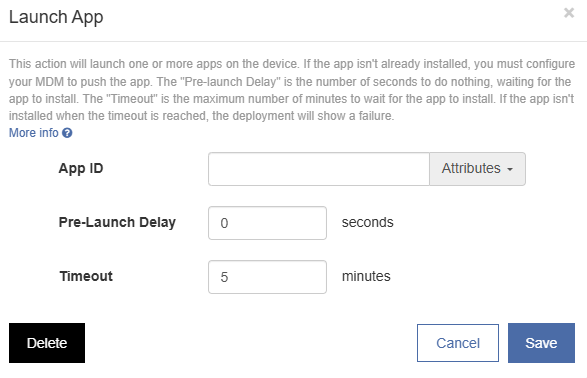
Task: Delete this Launch App action
Action: [47, 343]
